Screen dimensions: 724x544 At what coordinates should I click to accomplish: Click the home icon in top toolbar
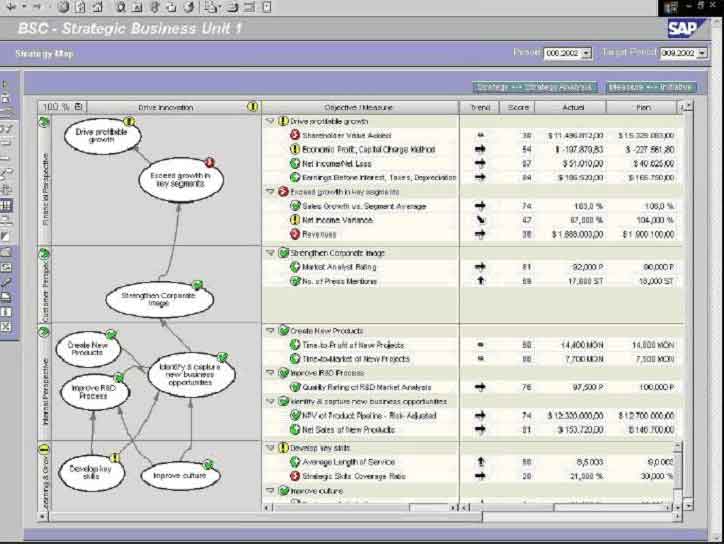[98, 8]
